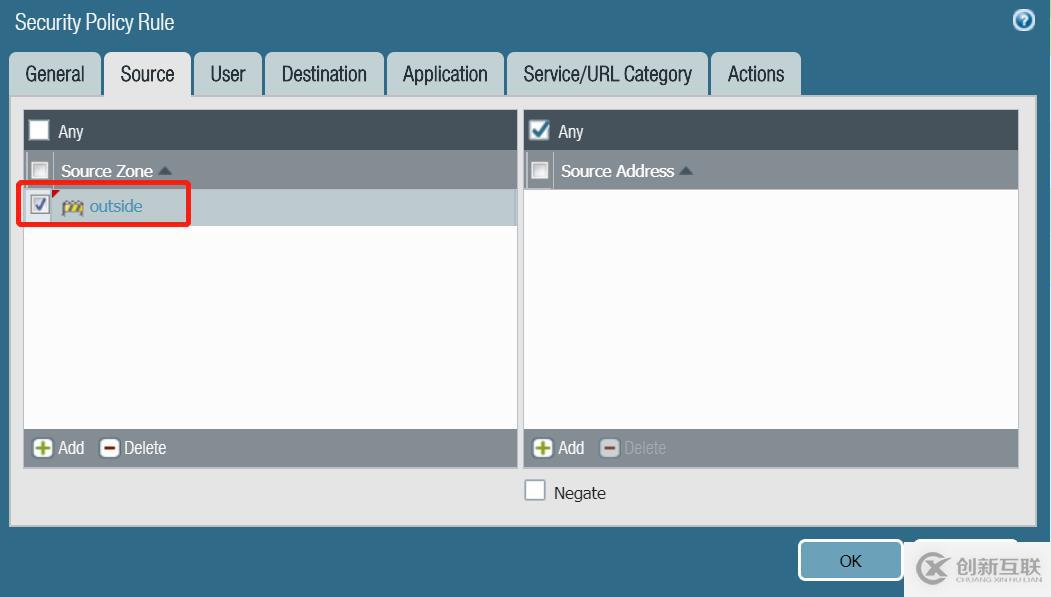
Task: Click the green Add icon under Source Zone
Action: tap(43, 448)
